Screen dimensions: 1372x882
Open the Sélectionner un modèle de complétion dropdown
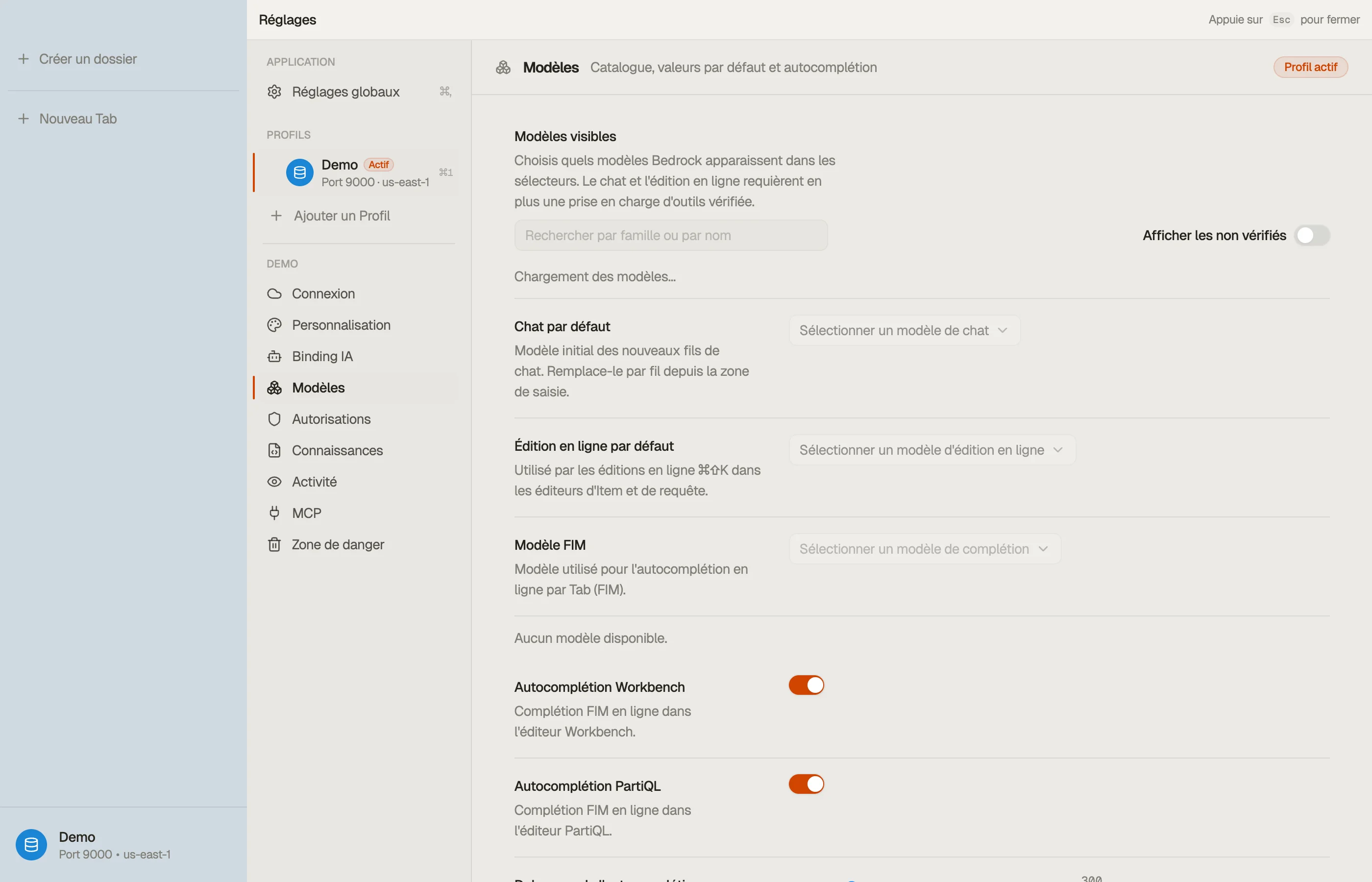[925, 549]
